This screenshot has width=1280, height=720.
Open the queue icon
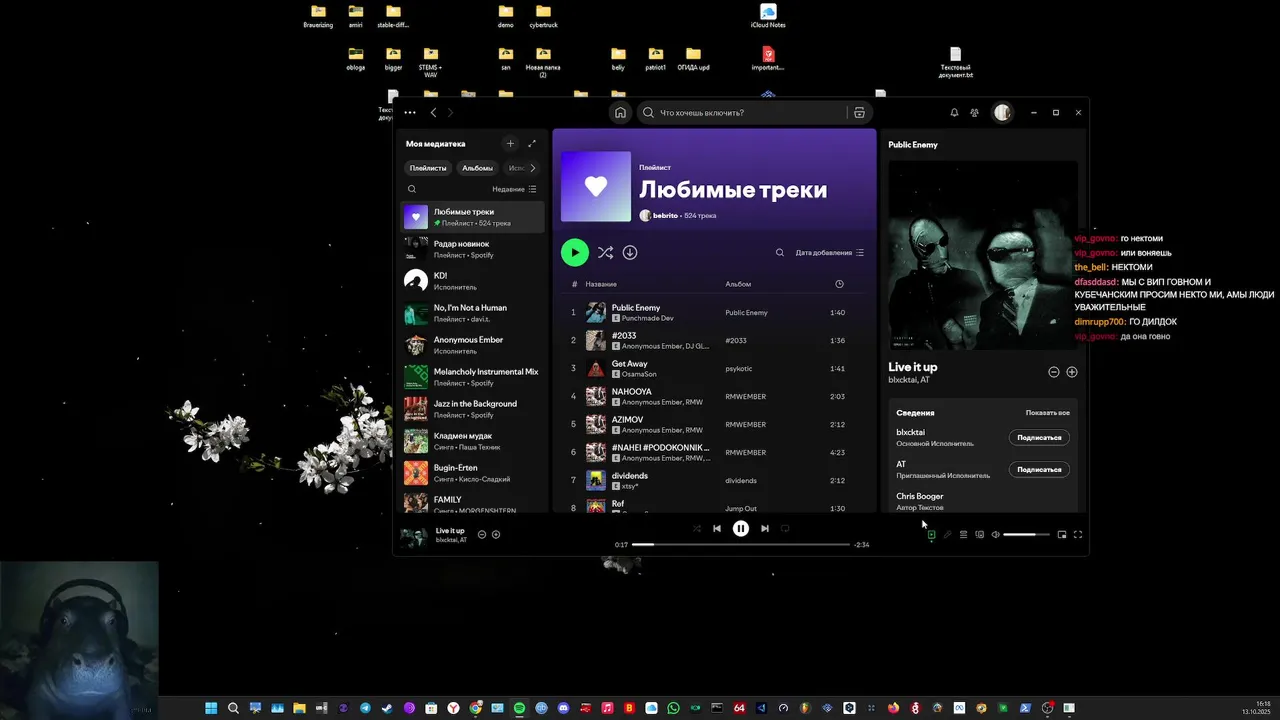(x=963, y=535)
